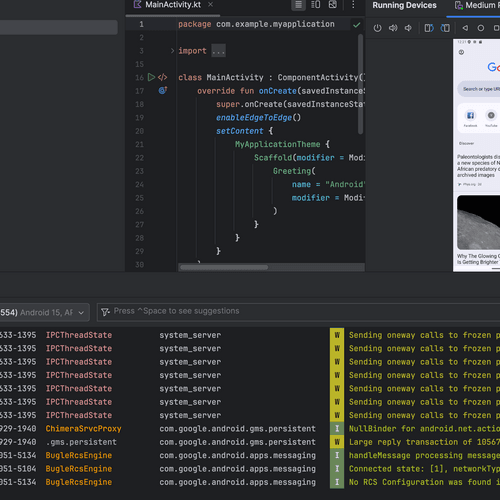The width and height of the screenshot is (500, 500).
Task: Switch editor to Code-only view mode
Action: [299, 5]
